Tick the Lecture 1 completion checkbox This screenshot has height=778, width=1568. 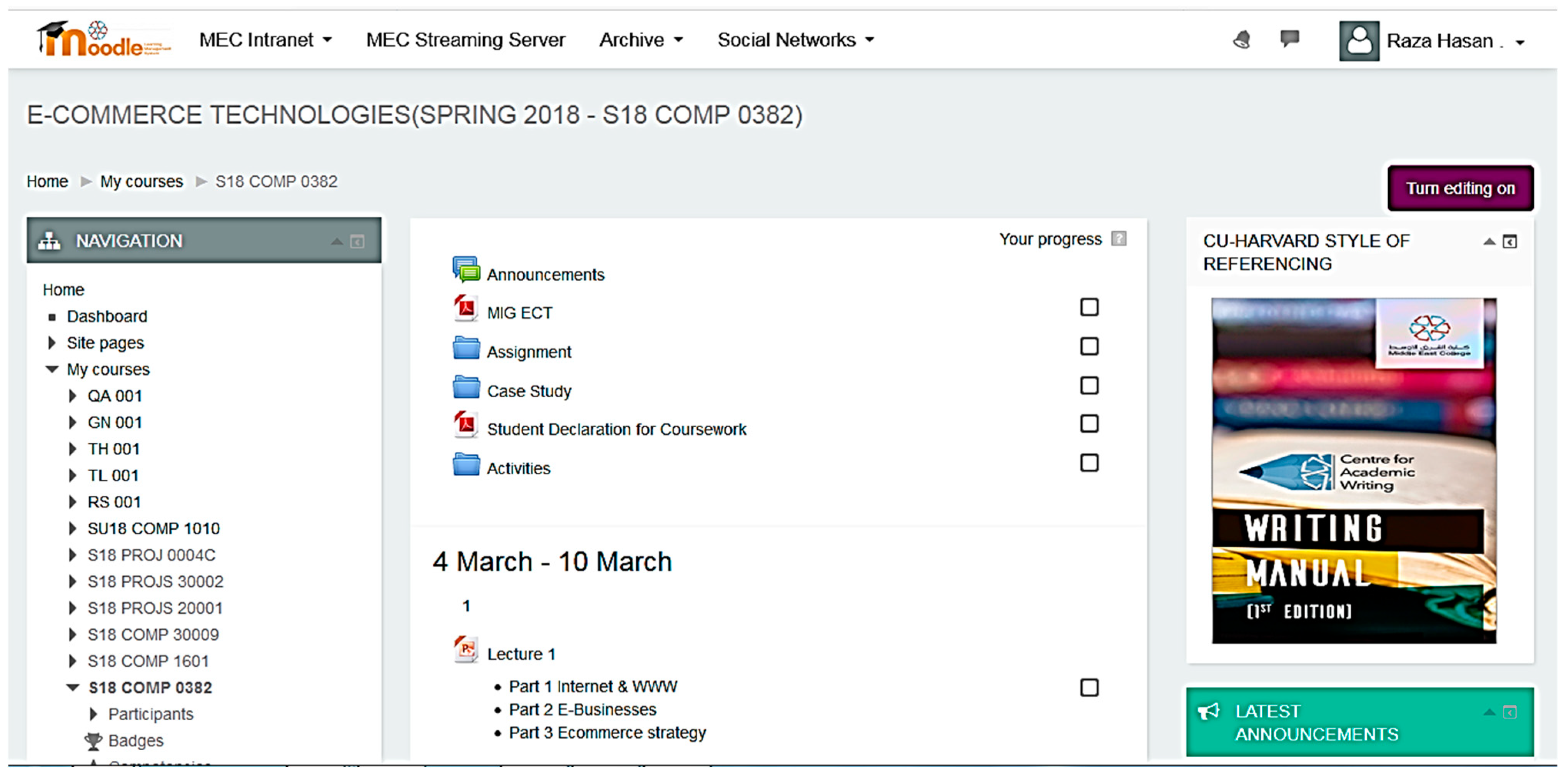[x=1089, y=688]
